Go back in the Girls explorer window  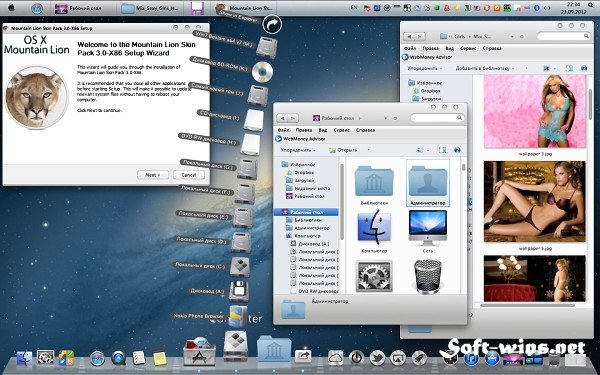tap(409, 36)
